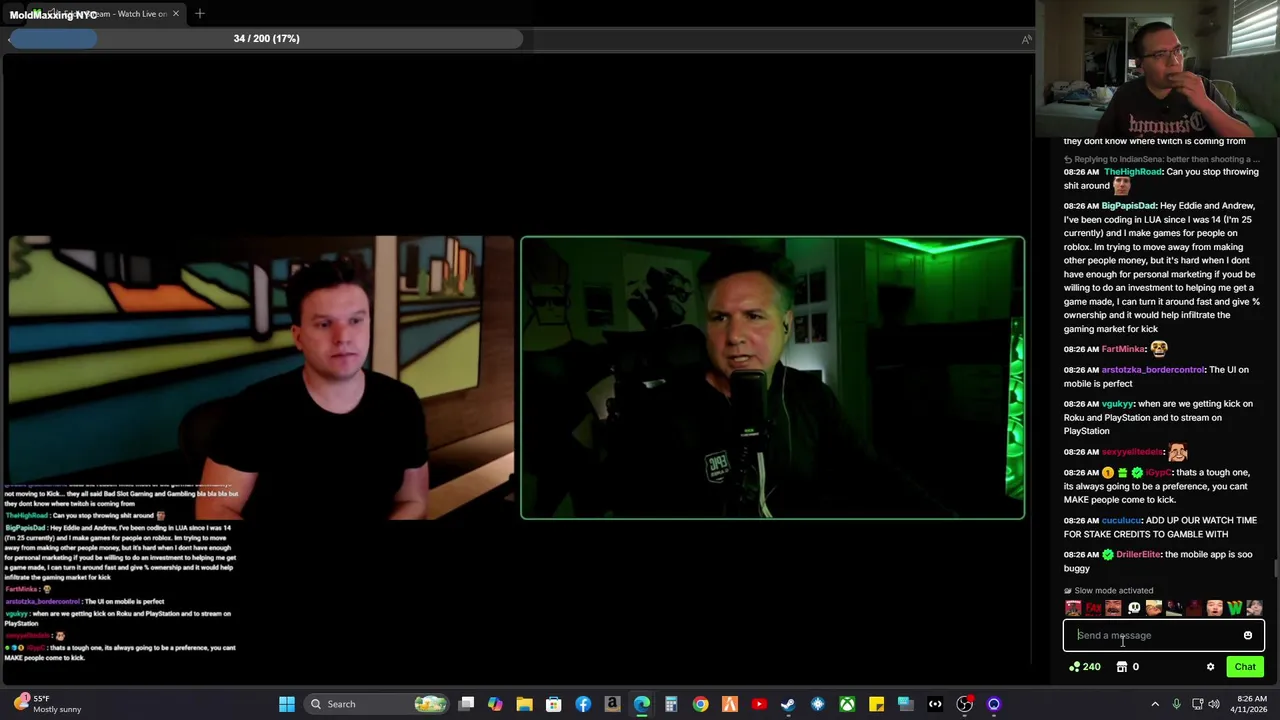Screen dimensions: 1280x720
Task: Switch to Microsoft Edge on the taskbar
Action: (642, 704)
